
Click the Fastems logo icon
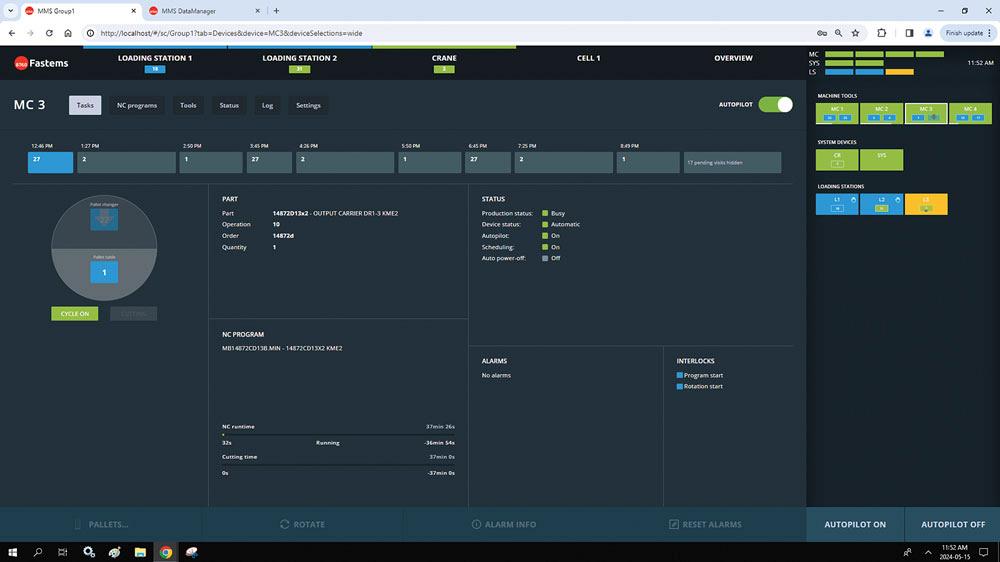[x=20, y=63]
